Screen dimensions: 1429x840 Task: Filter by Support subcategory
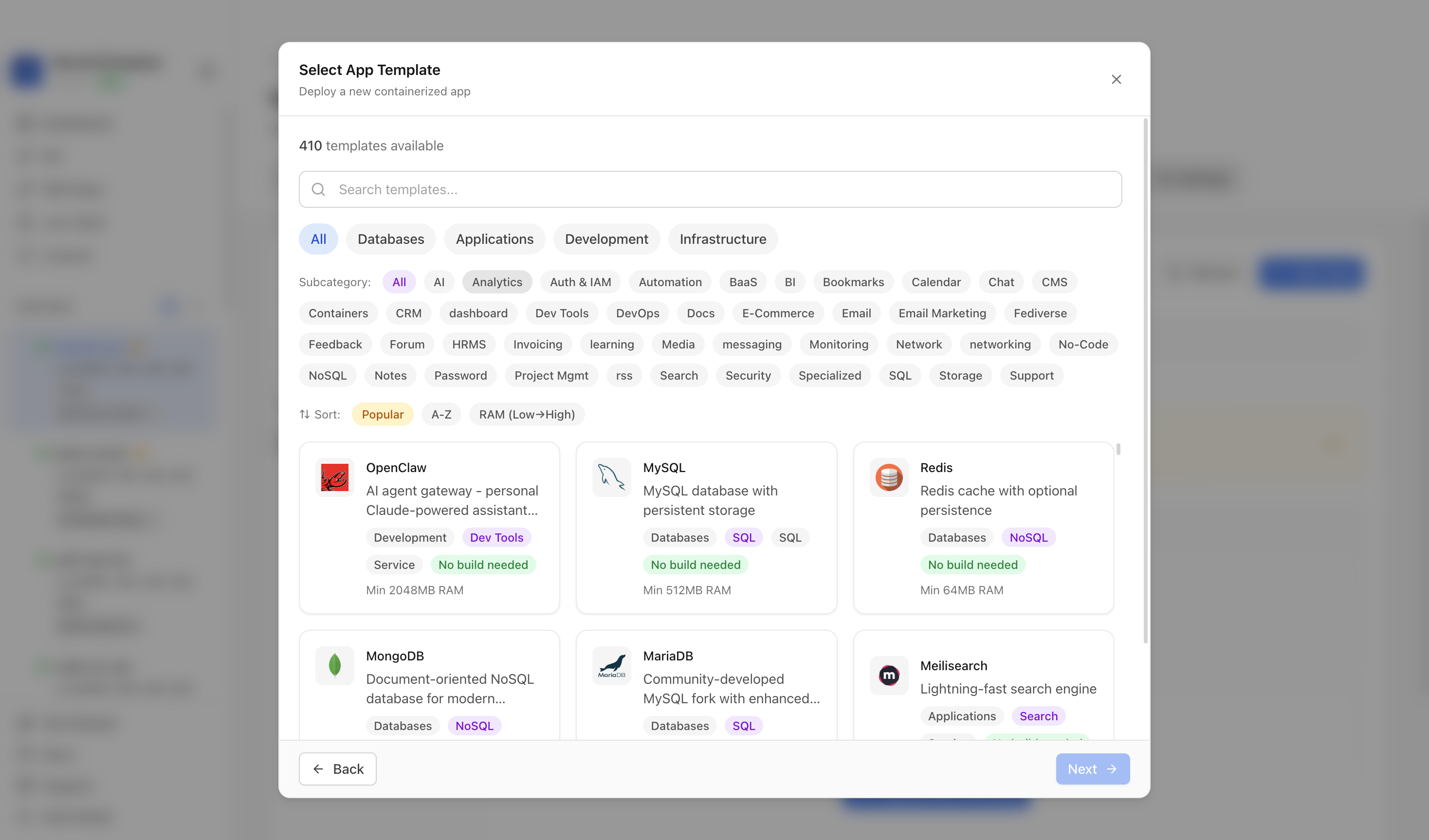pos(1031,376)
